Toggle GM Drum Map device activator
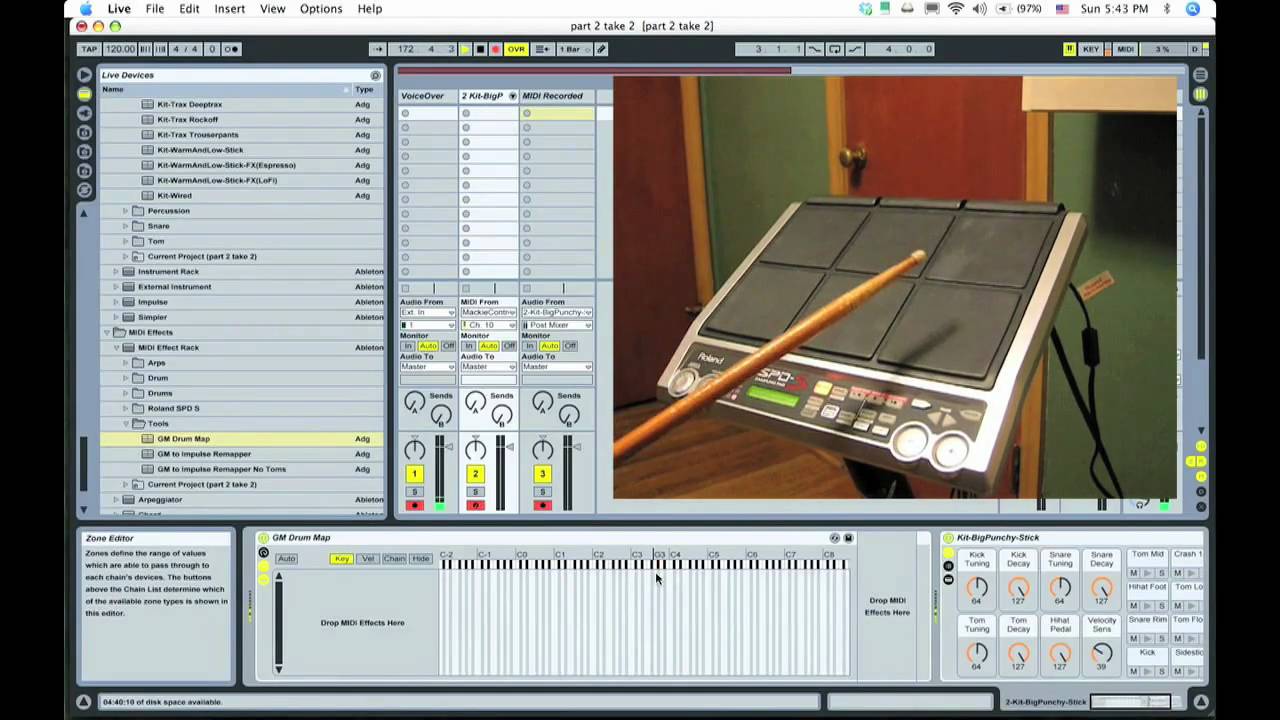Image resolution: width=1280 pixels, height=720 pixels. [x=263, y=538]
